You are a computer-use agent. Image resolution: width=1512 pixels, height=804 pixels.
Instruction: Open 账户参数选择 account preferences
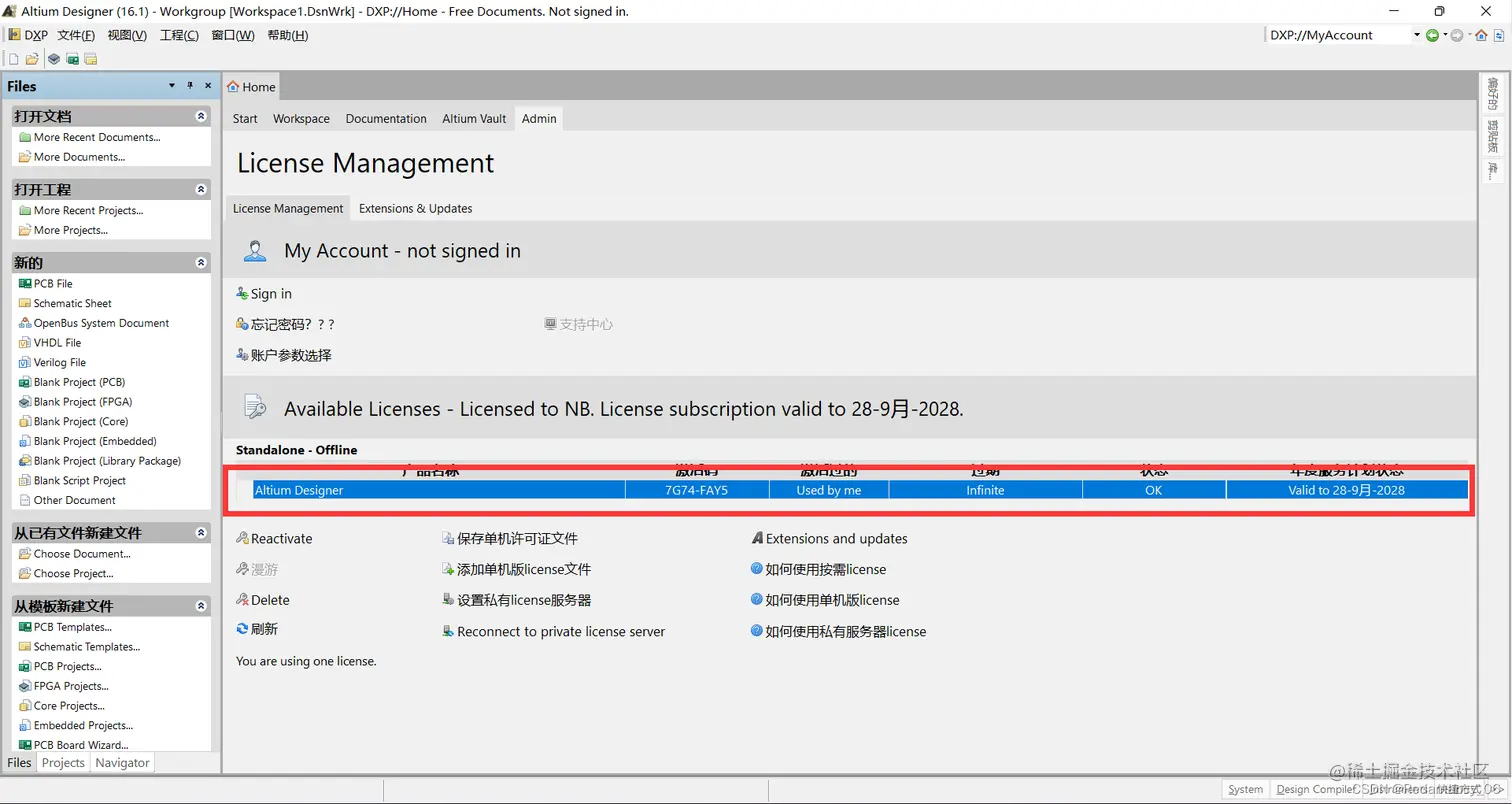coord(284,355)
